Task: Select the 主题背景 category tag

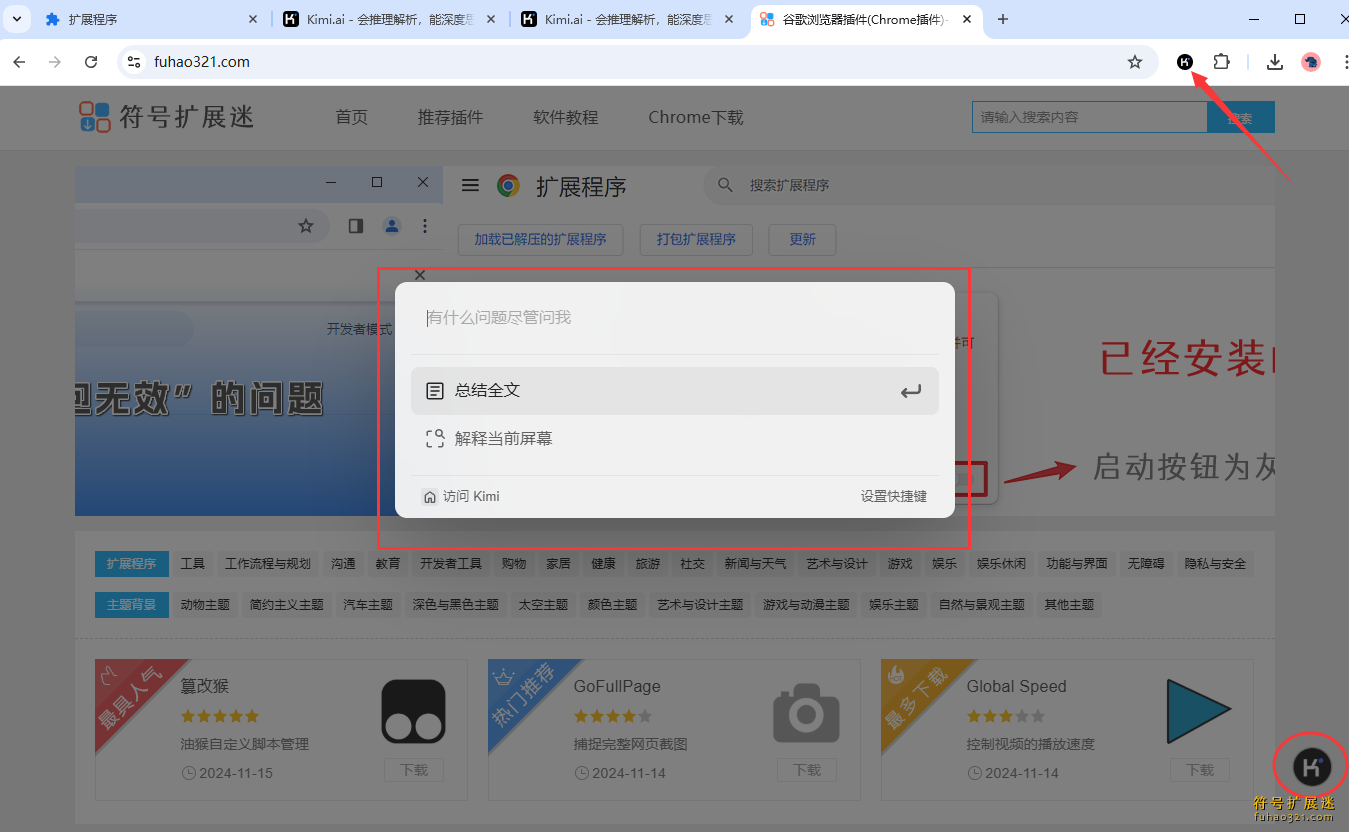Action: pyautogui.click(x=132, y=605)
